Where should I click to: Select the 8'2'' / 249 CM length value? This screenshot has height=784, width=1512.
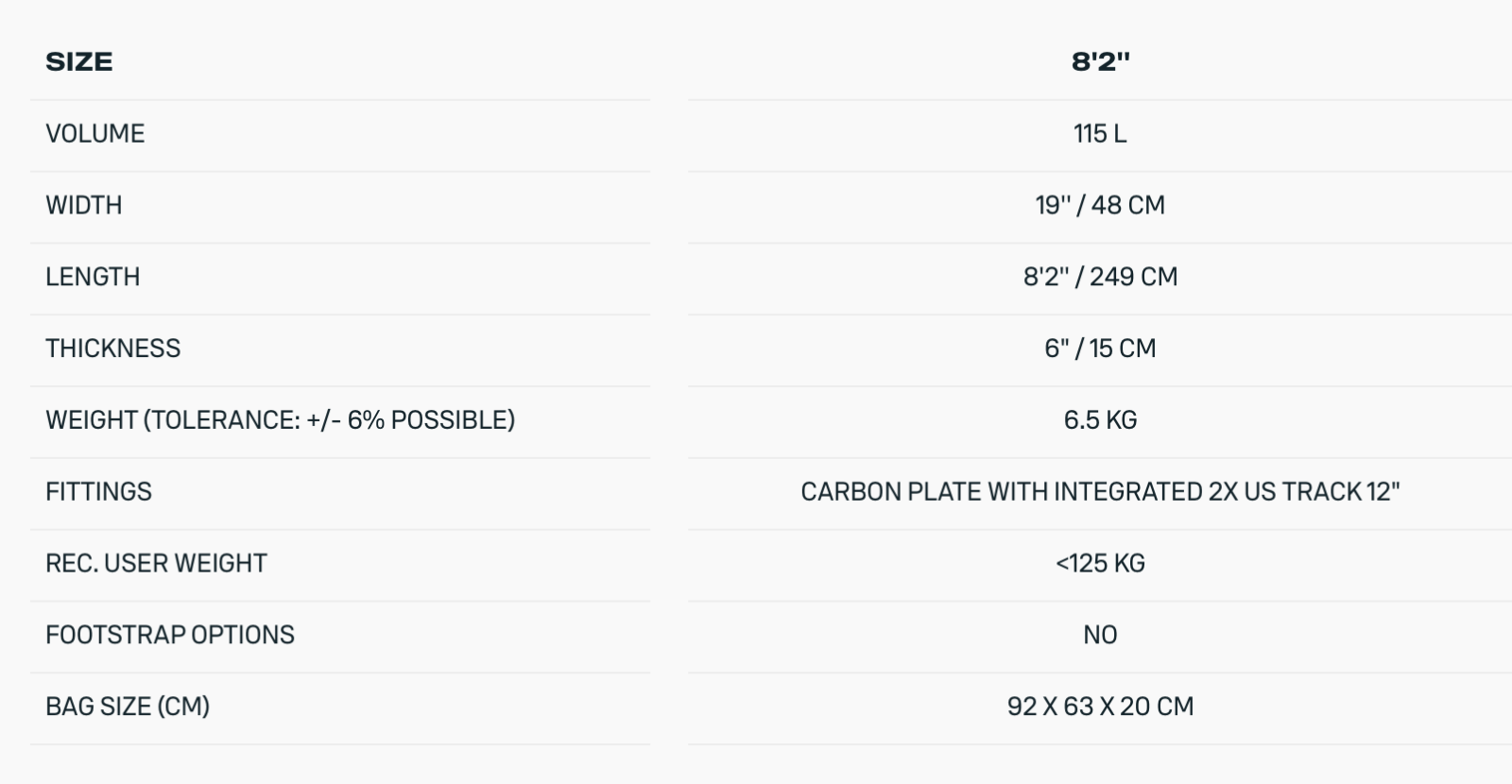(x=1100, y=278)
